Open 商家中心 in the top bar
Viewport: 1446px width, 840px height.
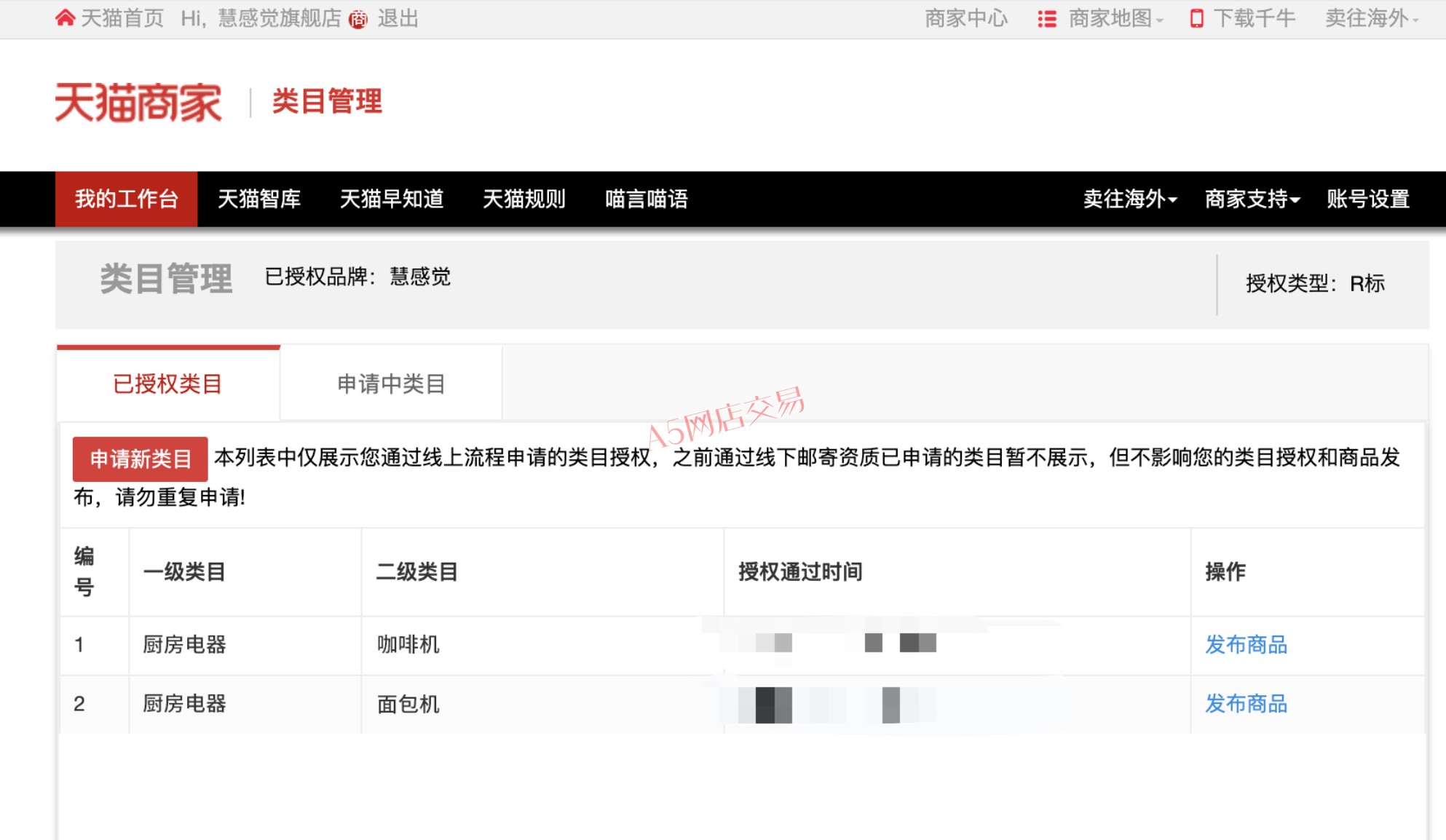[x=967, y=18]
